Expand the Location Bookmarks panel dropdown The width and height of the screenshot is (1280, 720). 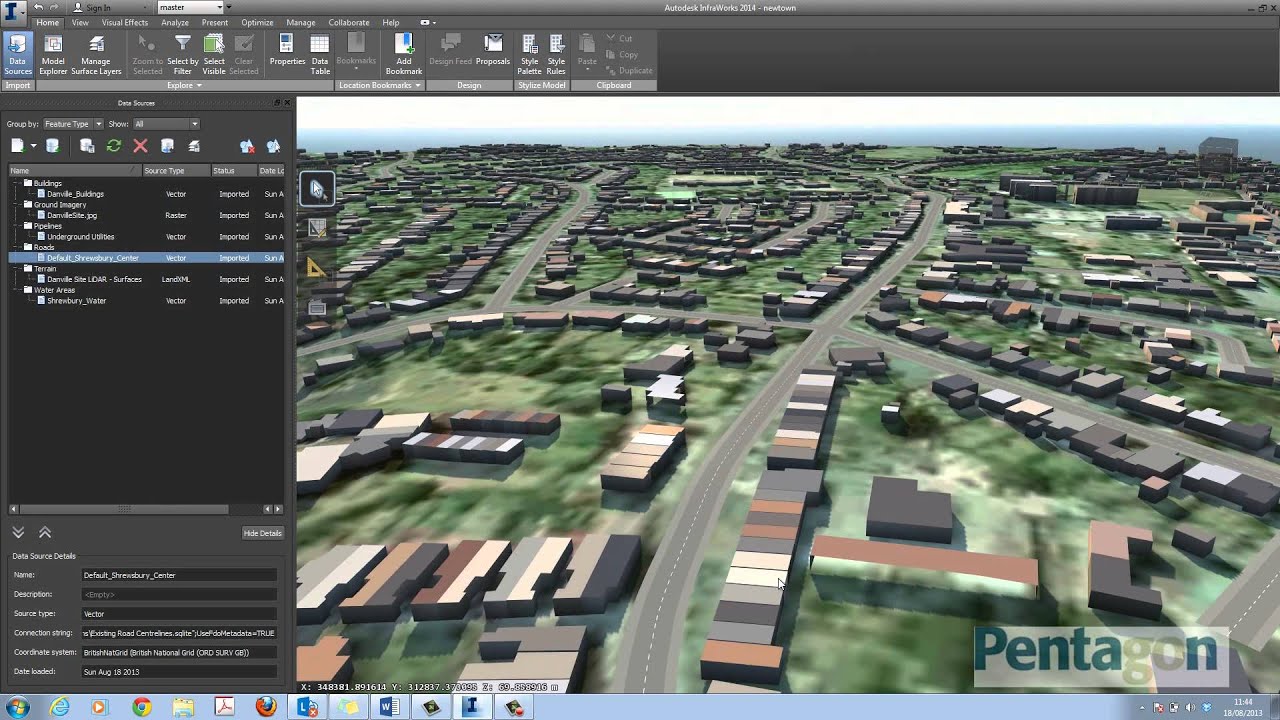point(380,85)
